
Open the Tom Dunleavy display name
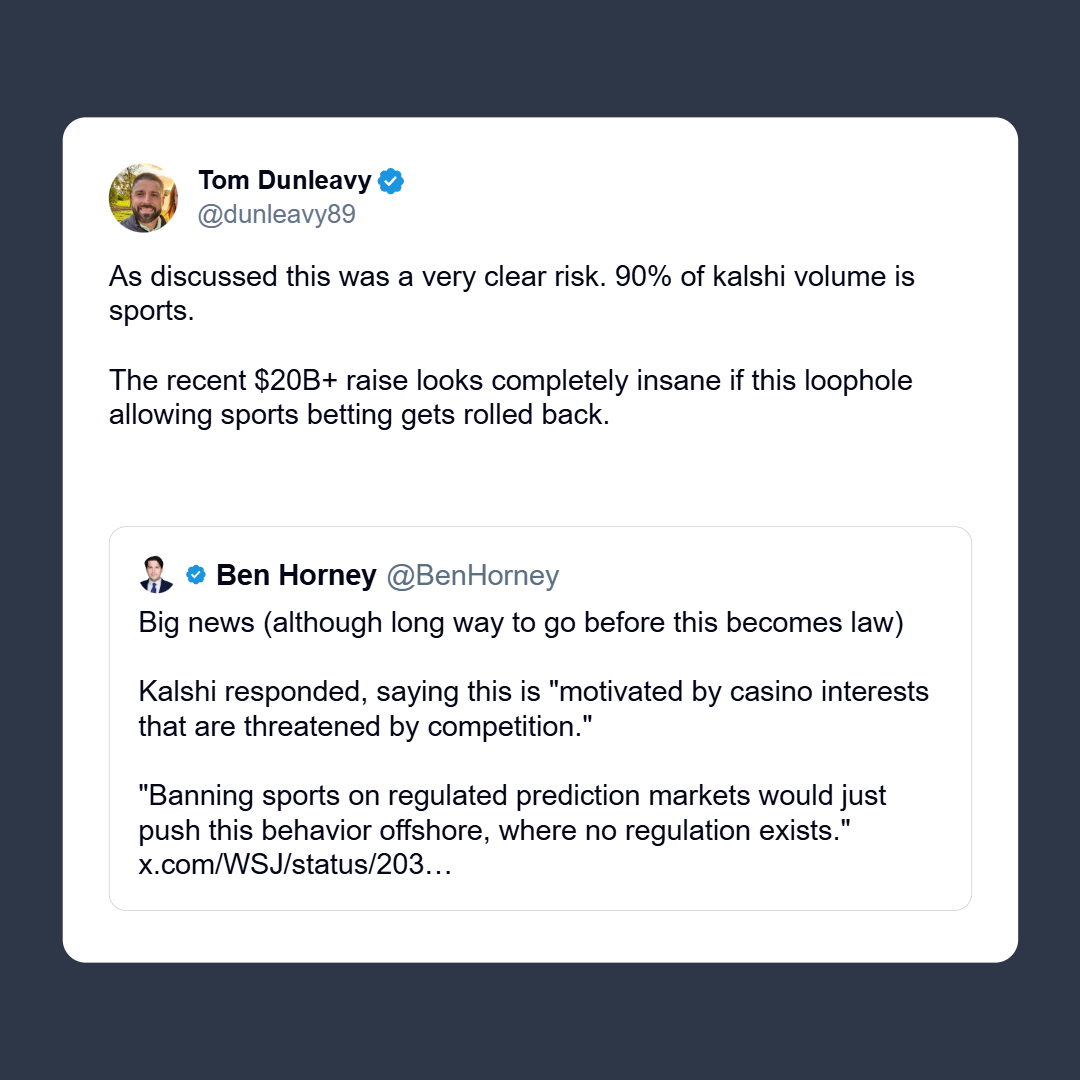coord(285,181)
